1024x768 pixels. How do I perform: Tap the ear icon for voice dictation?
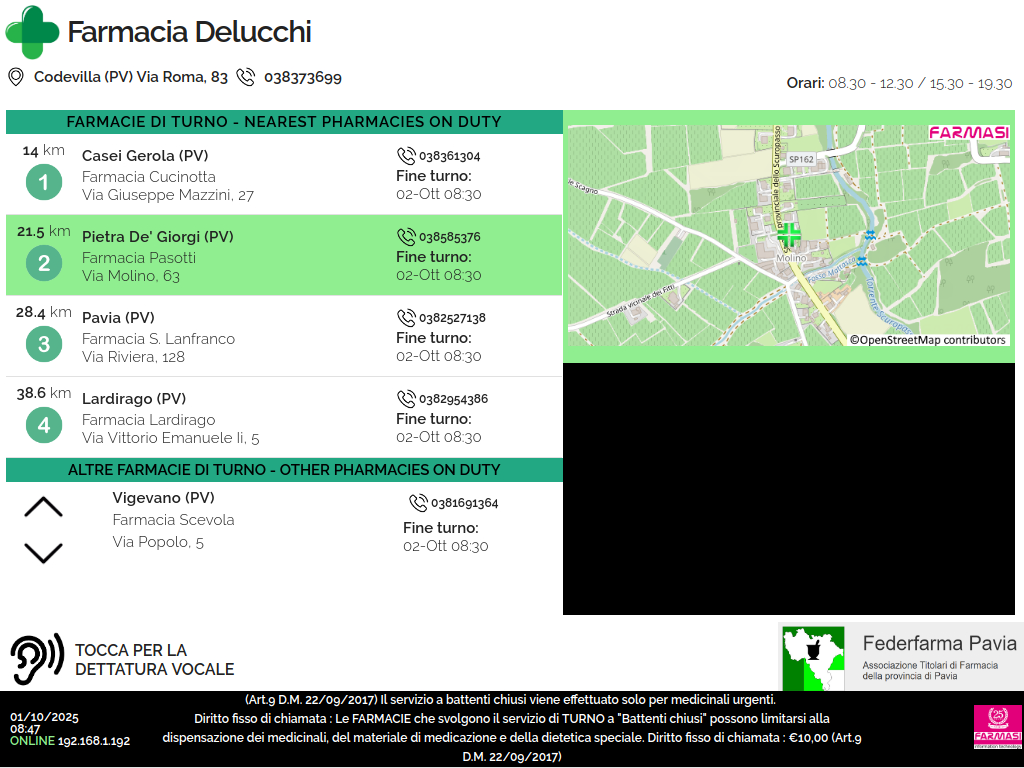(37, 659)
